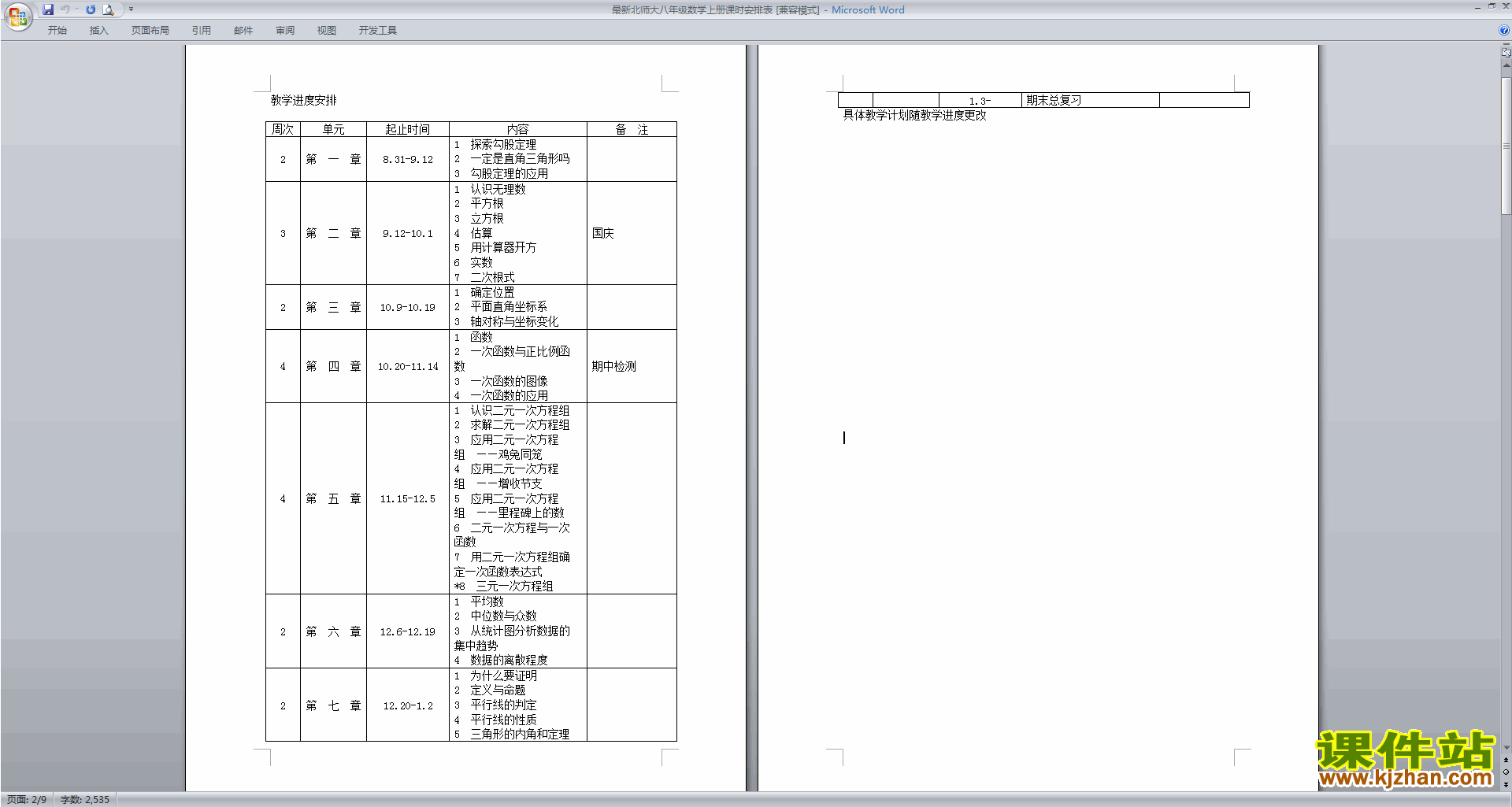Click the 认识无理数 content line
Viewport: 1512px width, 807px height.
click(x=498, y=190)
